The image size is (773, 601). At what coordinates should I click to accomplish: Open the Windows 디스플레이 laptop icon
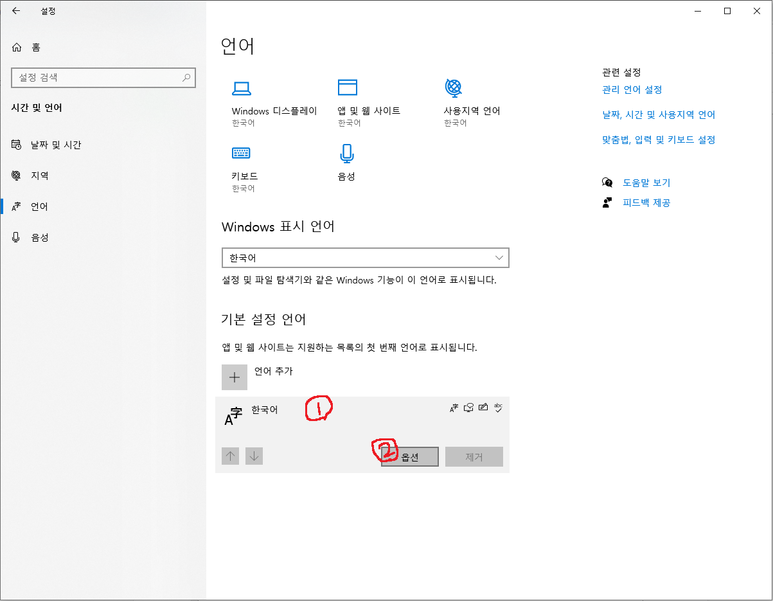coord(242,89)
